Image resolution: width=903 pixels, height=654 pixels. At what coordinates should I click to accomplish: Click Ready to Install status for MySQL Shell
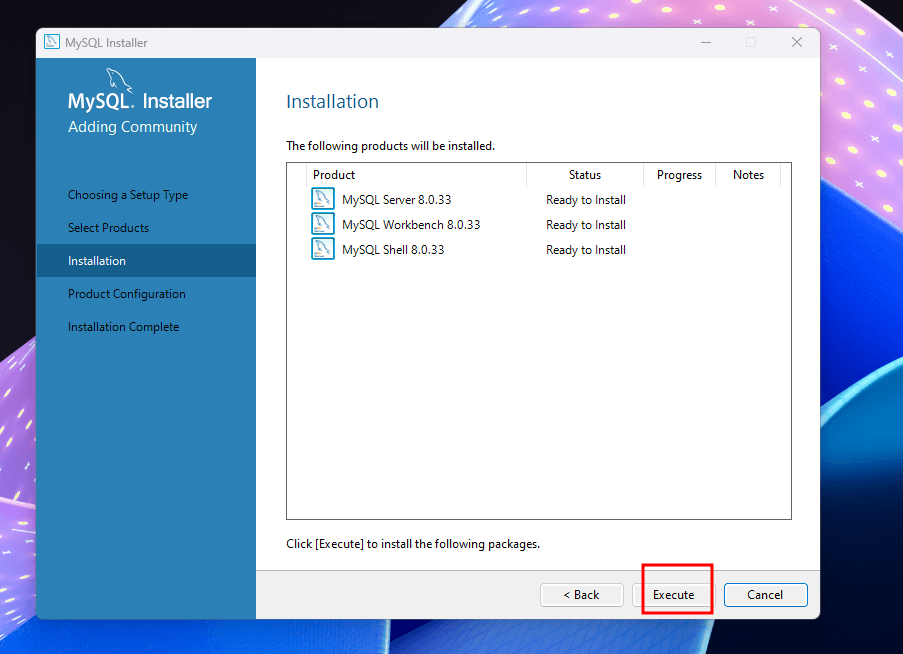(x=586, y=250)
